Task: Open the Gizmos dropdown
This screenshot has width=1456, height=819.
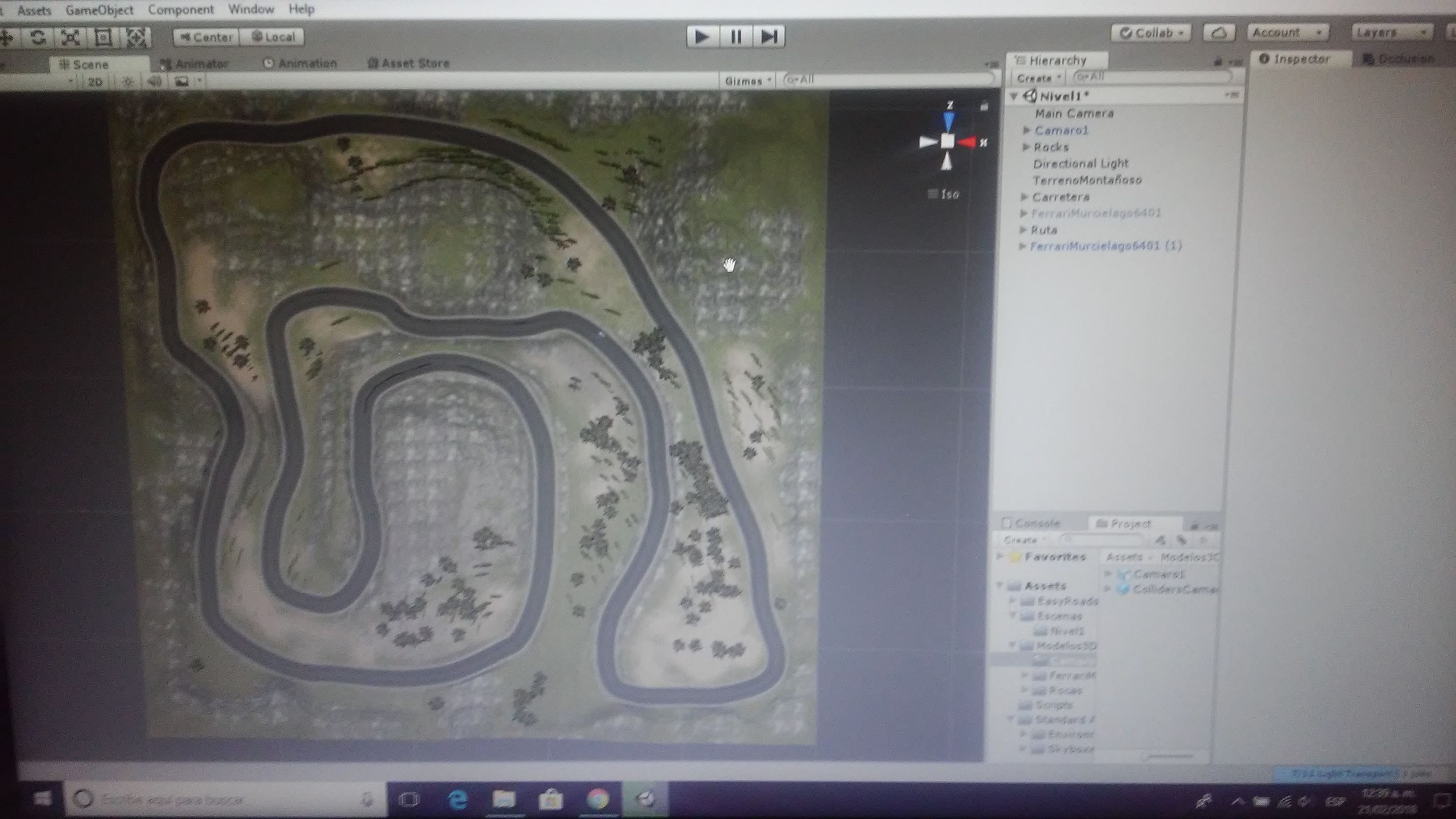Action: point(747,81)
